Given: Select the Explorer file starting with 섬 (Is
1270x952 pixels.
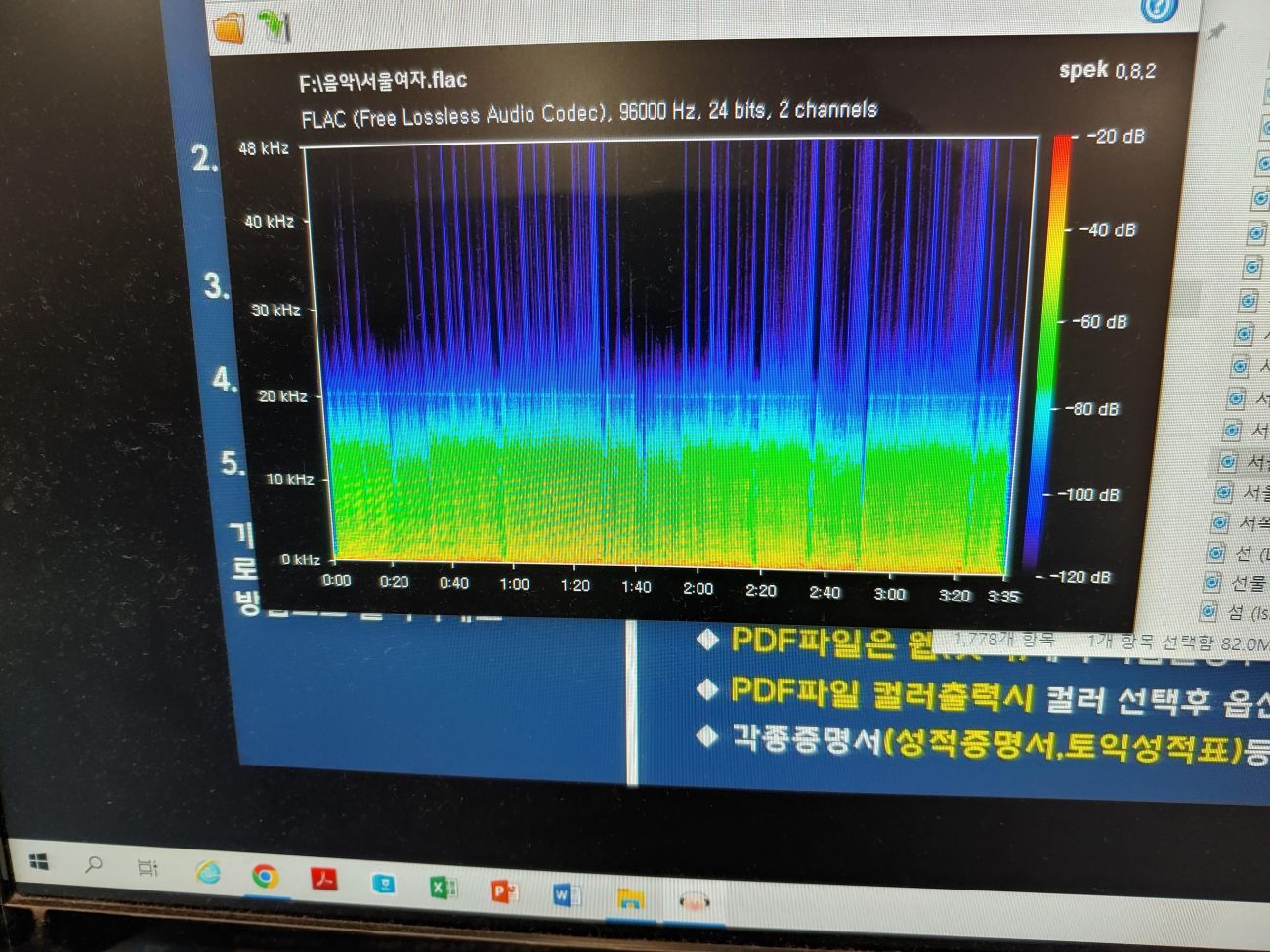Looking at the screenshot, I should click(x=1236, y=612).
